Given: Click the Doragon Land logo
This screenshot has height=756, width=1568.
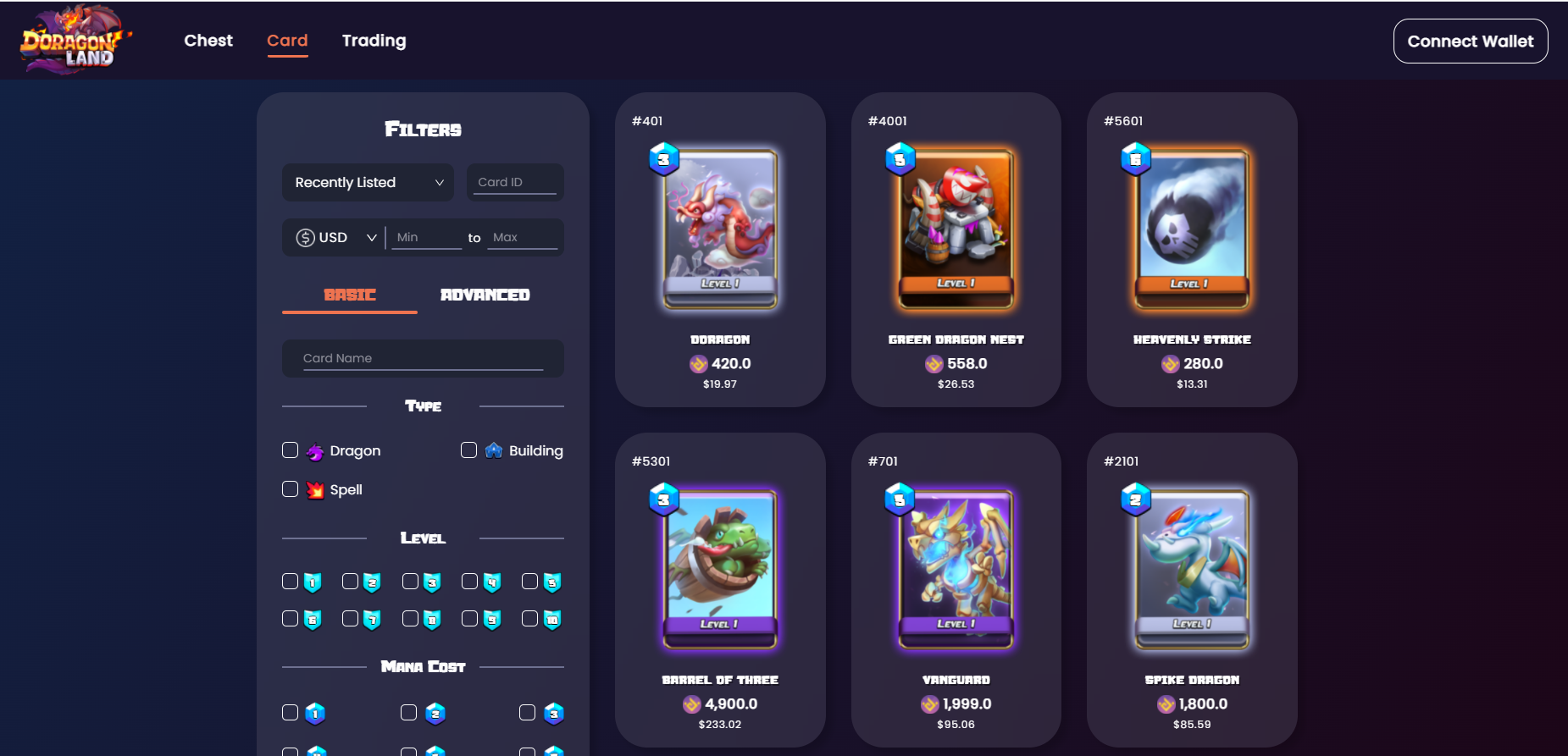Looking at the screenshot, I should pyautogui.click(x=75, y=40).
